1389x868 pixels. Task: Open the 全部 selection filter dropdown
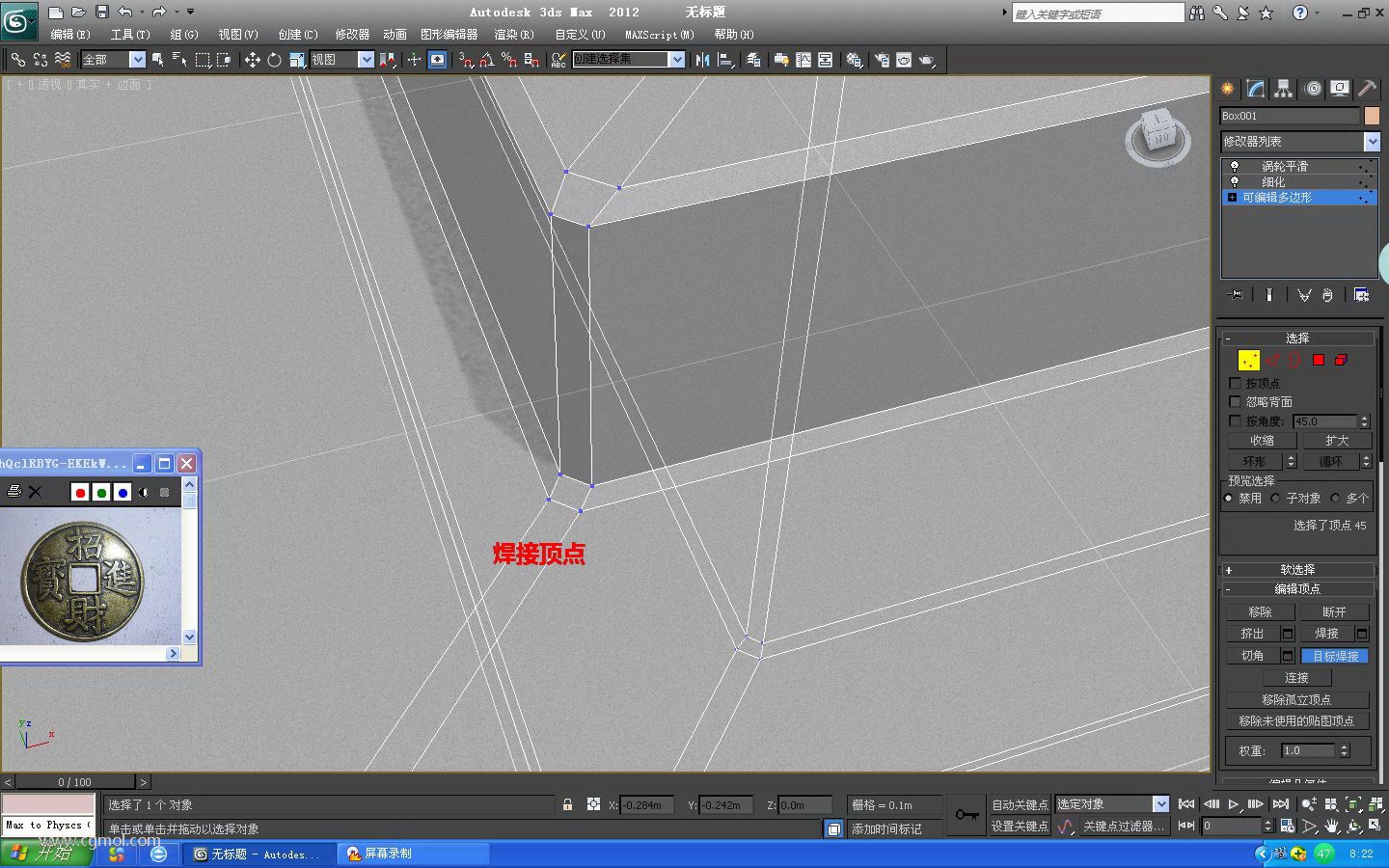(113, 60)
